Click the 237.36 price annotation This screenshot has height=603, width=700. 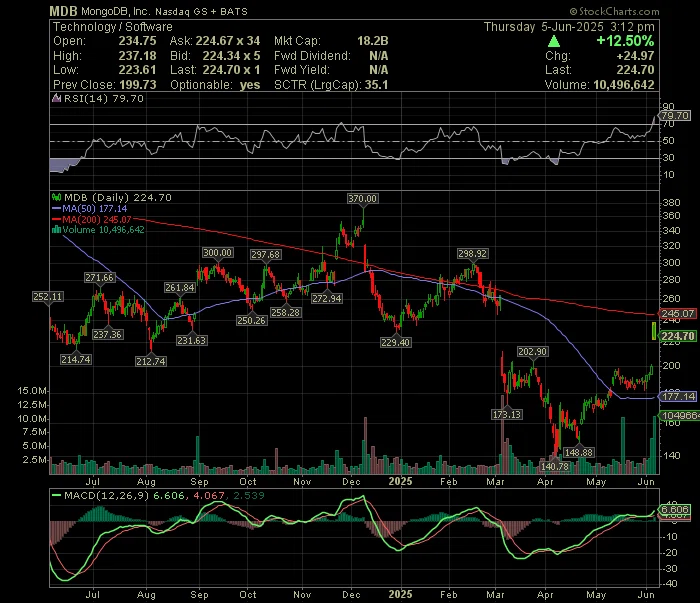point(108,334)
